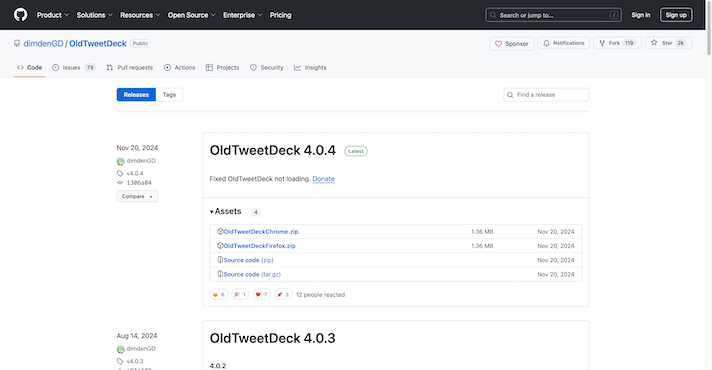This screenshot has width=712, height=370.
Task: Click the party popper reaction with count 1
Action: [240, 295]
